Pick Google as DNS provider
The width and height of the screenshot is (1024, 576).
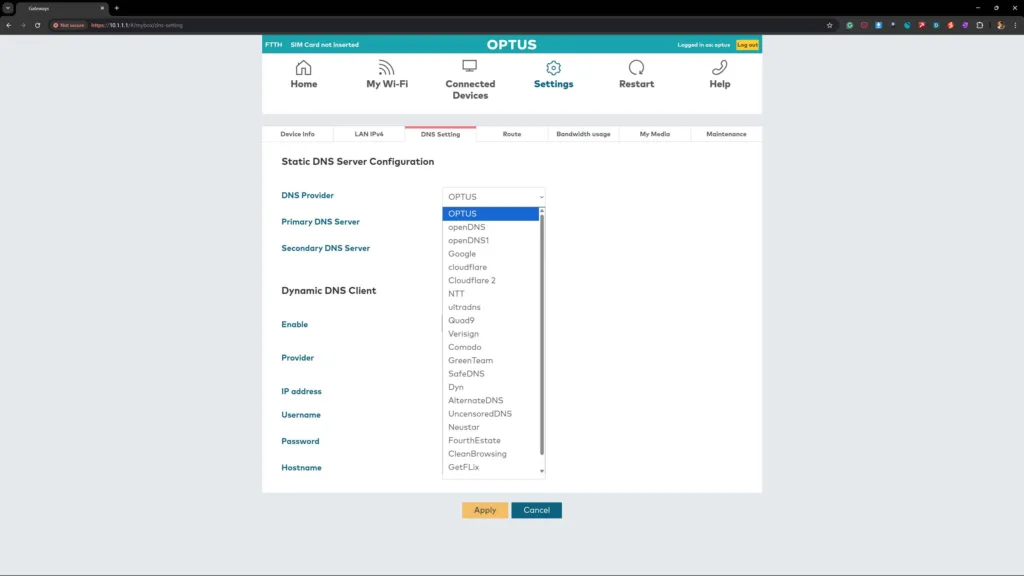click(490, 253)
